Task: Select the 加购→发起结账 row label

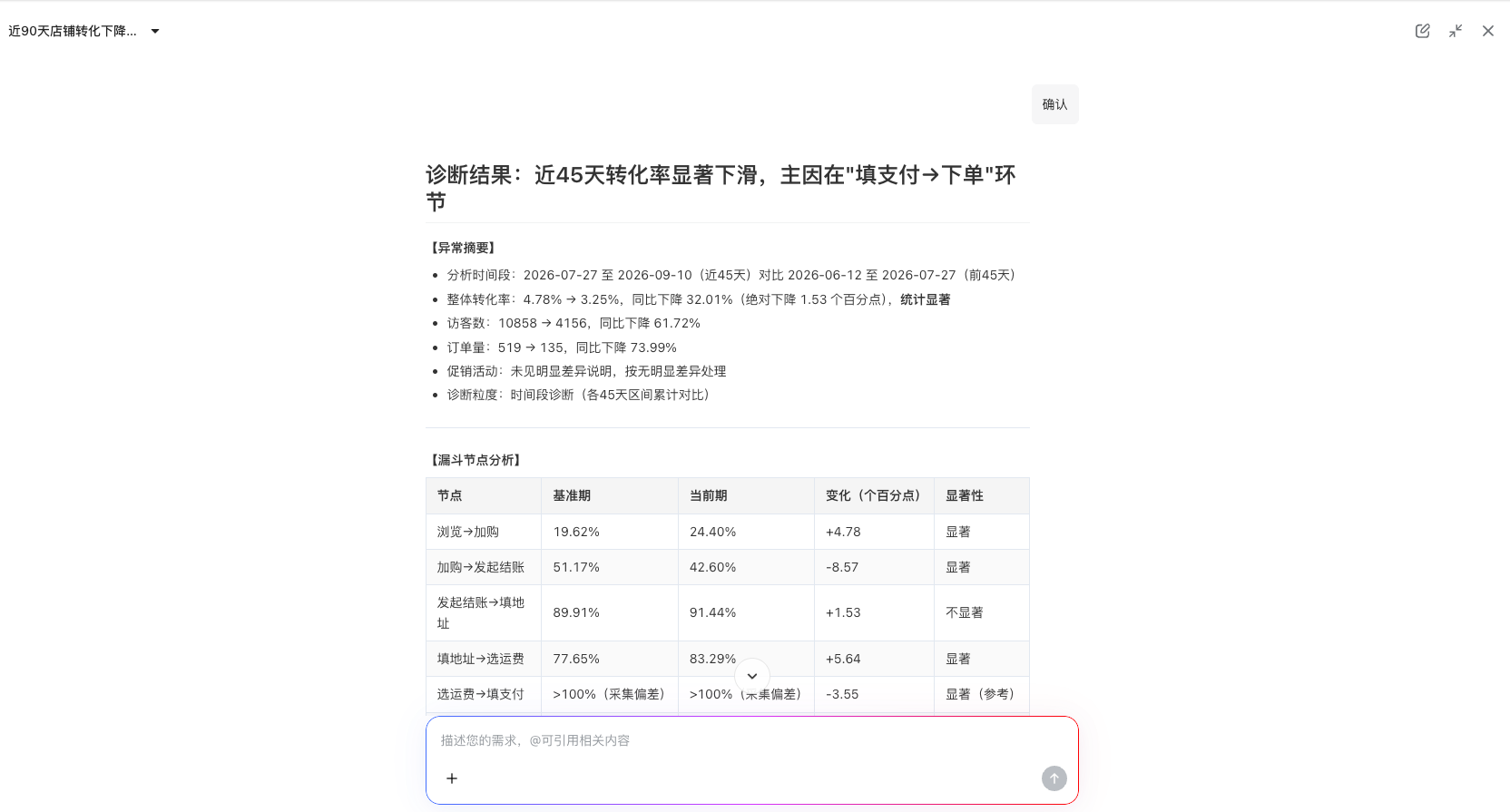Action: 481,567
